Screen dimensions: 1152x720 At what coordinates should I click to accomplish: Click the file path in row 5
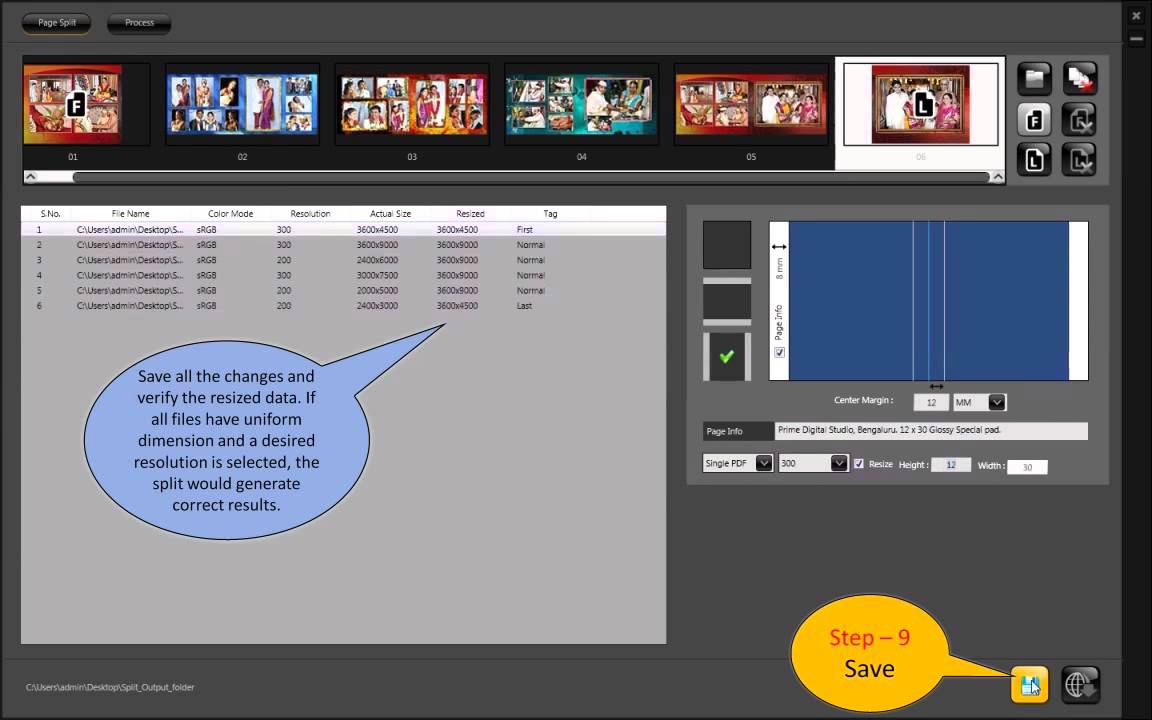[x=130, y=290]
